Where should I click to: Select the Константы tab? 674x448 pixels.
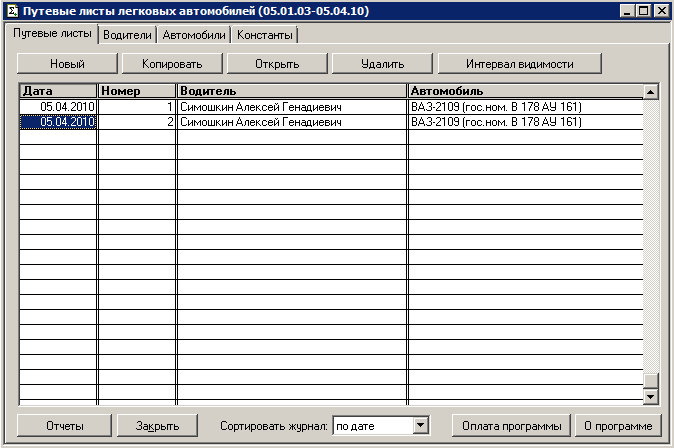pos(265,35)
